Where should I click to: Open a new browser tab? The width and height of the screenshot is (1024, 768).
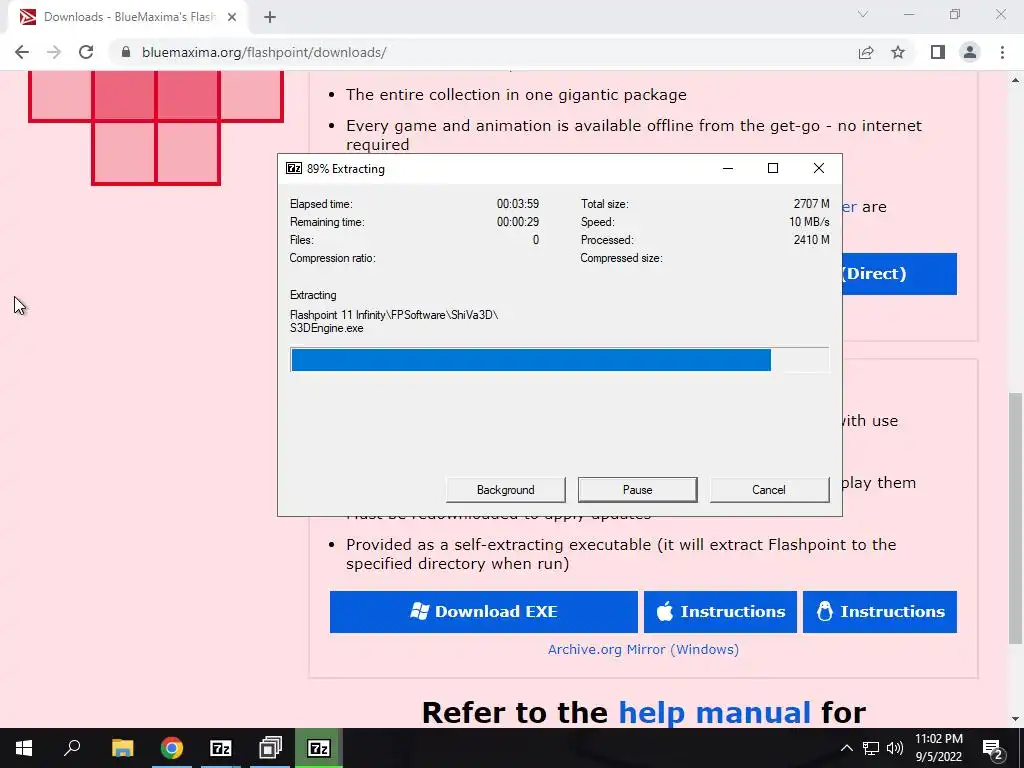(270, 17)
